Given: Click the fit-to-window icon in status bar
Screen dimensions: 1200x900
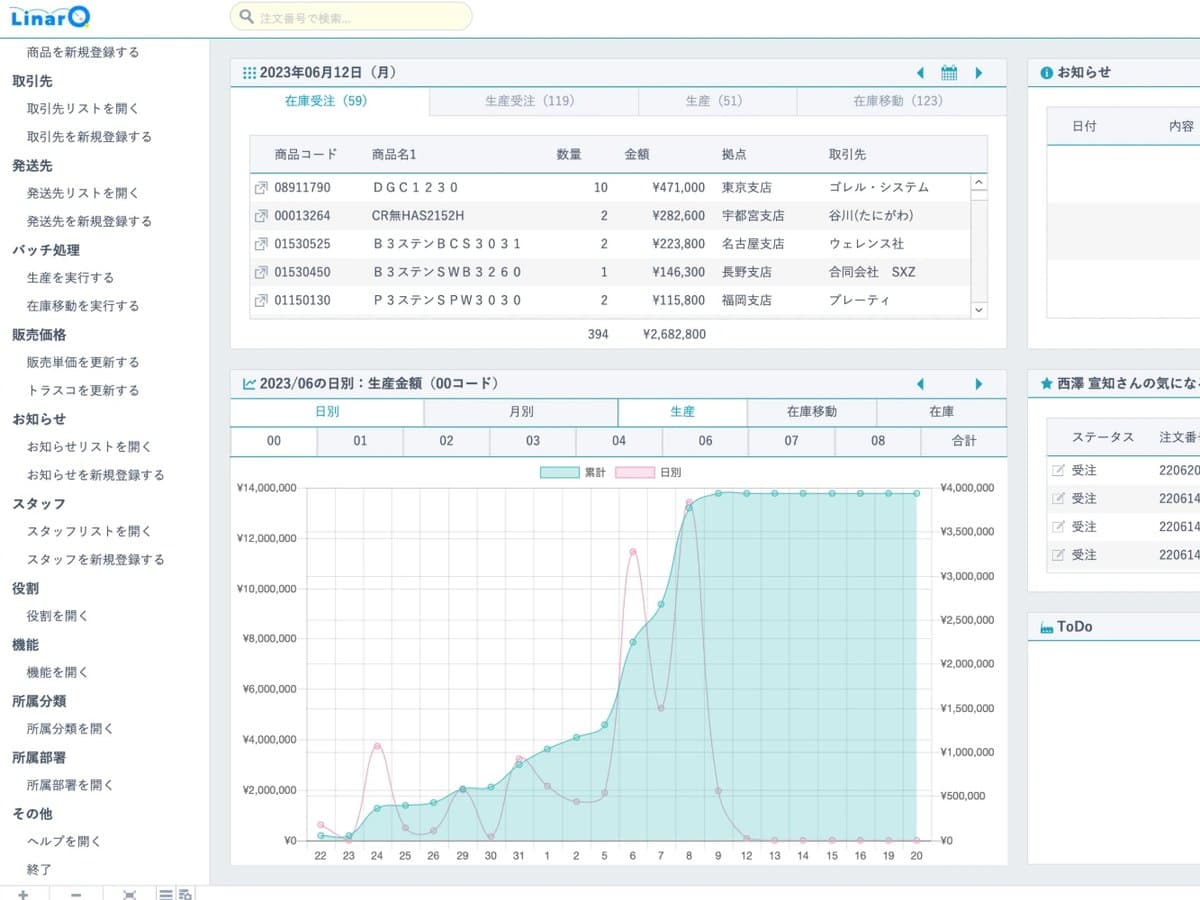Looking at the screenshot, I should [x=129, y=893].
